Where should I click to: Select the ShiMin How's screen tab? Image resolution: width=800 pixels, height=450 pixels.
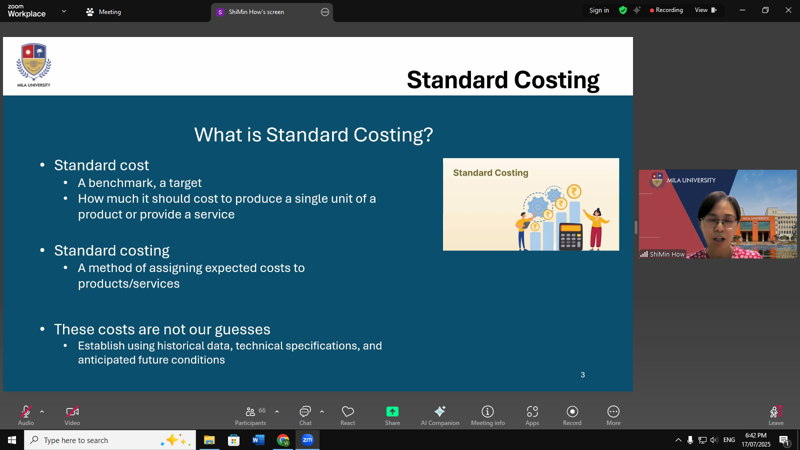[x=265, y=12]
